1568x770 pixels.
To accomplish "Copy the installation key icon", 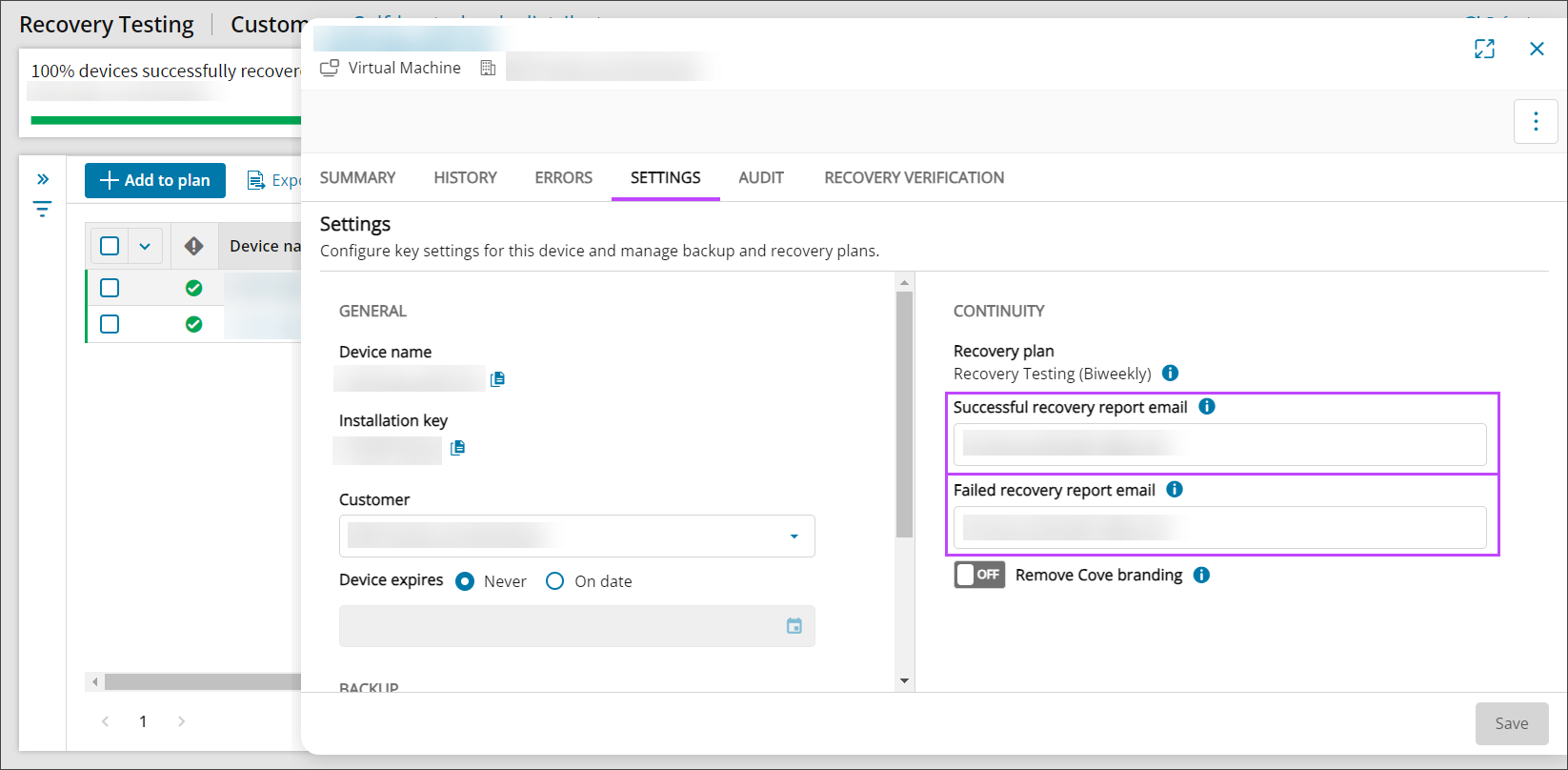I will [x=457, y=448].
